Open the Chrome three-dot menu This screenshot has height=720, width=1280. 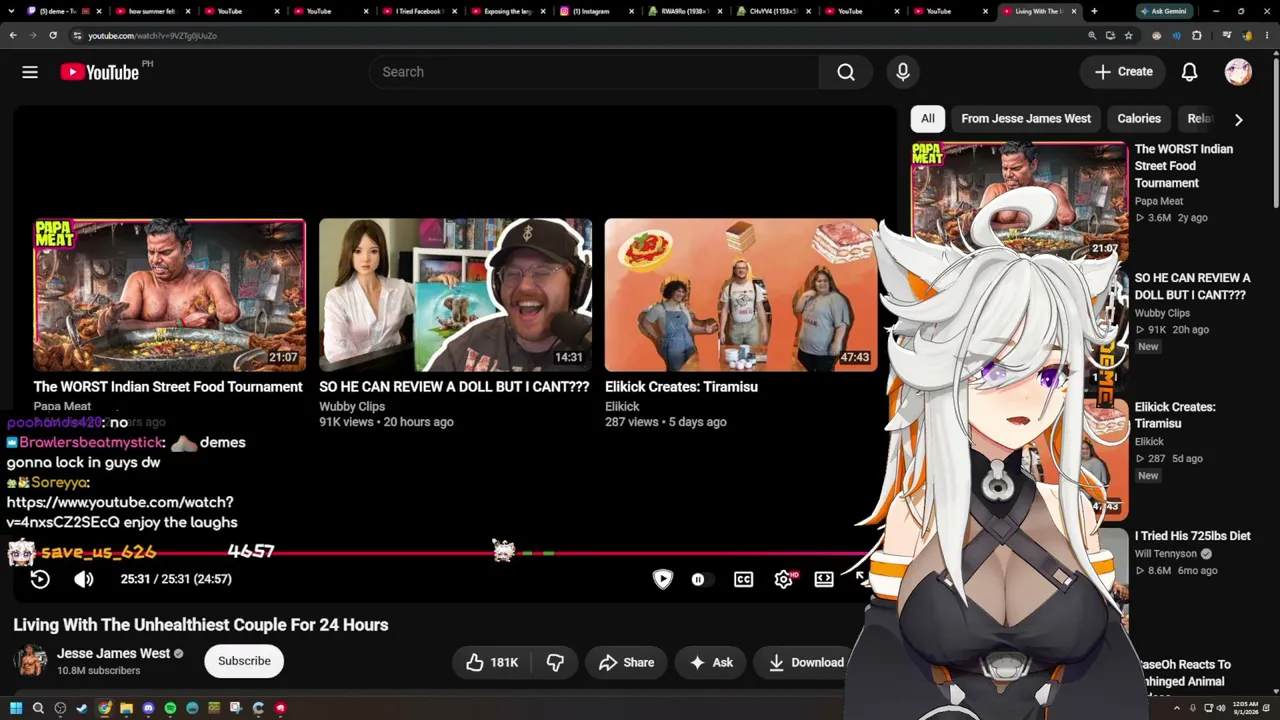pyautogui.click(x=1267, y=35)
